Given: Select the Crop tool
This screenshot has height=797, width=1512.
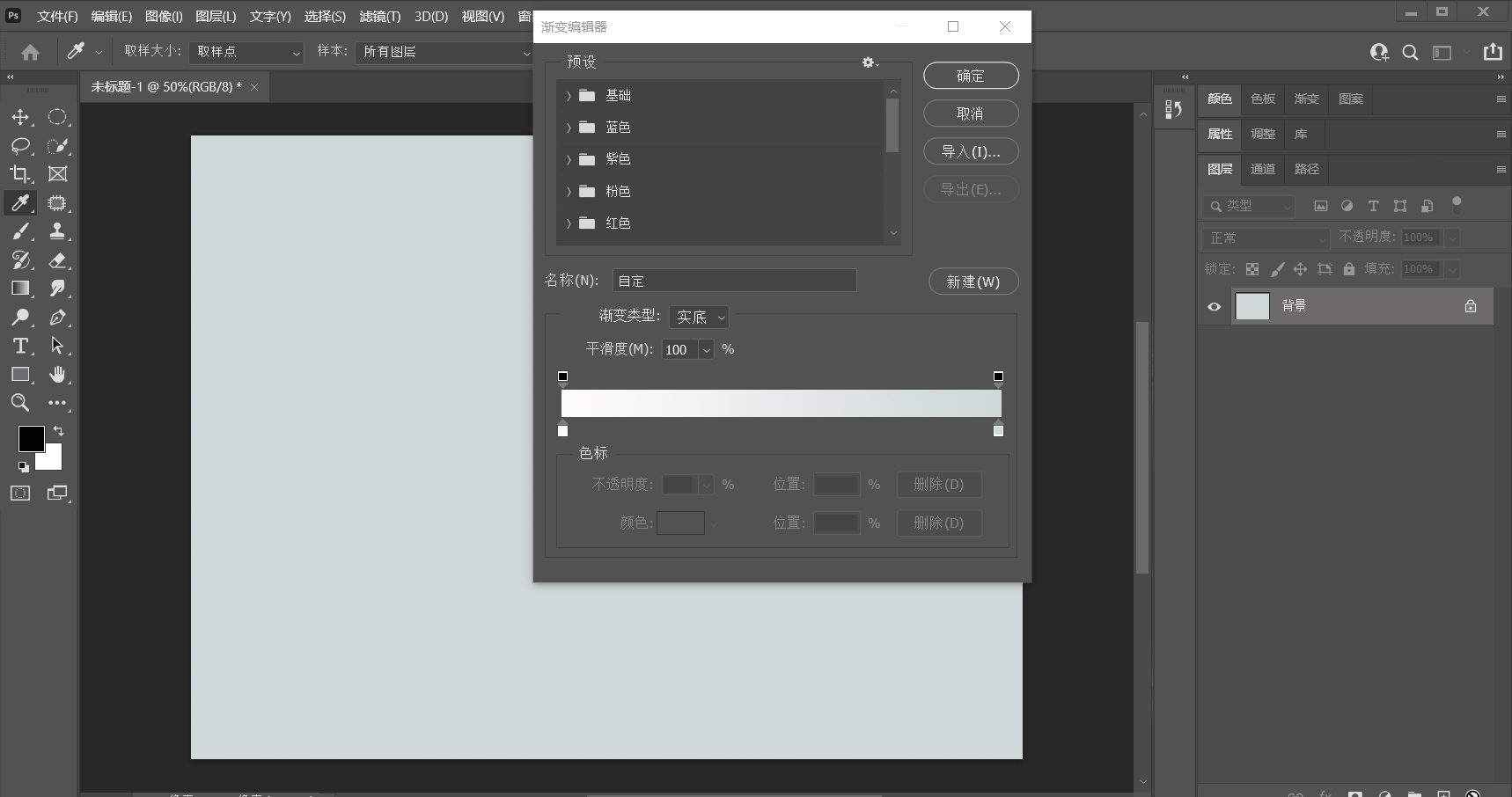Looking at the screenshot, I should click(20, 174).
